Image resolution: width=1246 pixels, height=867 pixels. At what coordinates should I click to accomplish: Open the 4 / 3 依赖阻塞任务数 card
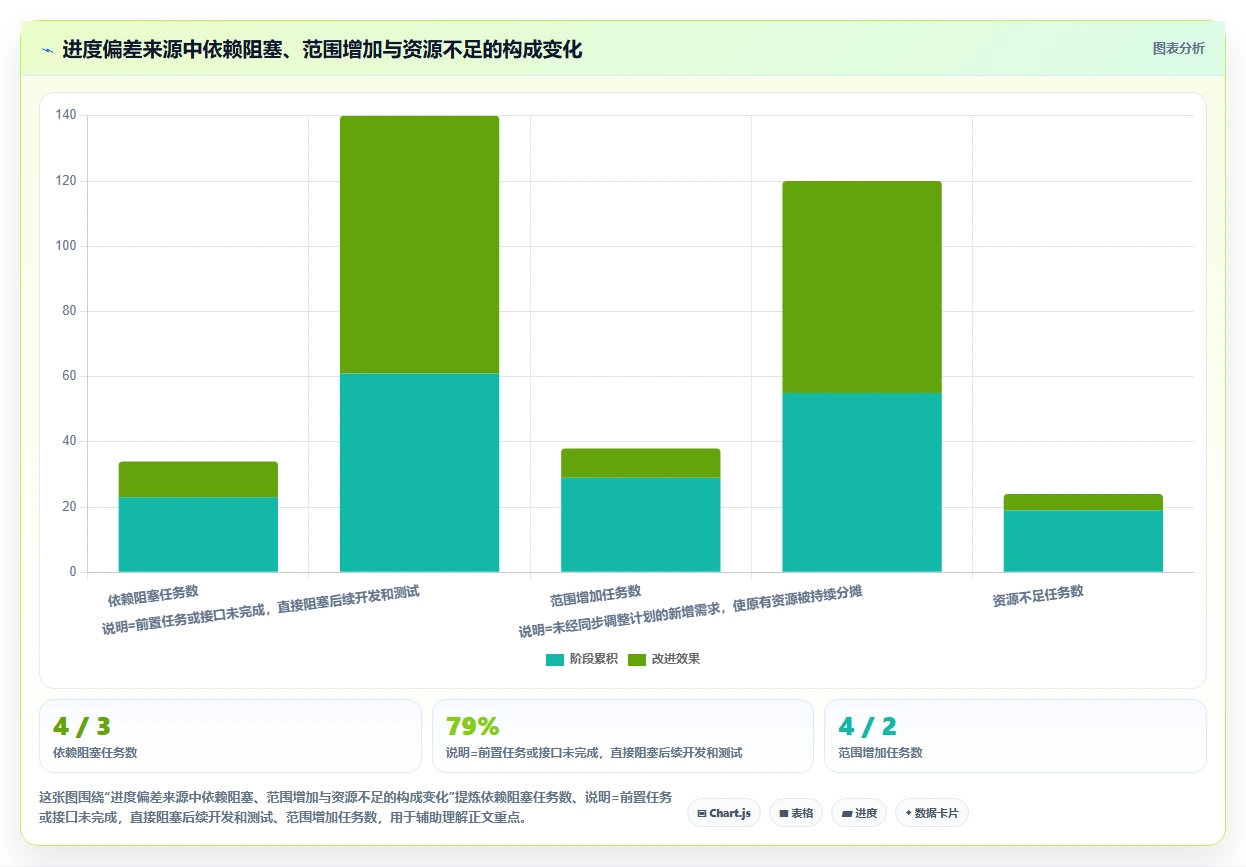point(230,736)
